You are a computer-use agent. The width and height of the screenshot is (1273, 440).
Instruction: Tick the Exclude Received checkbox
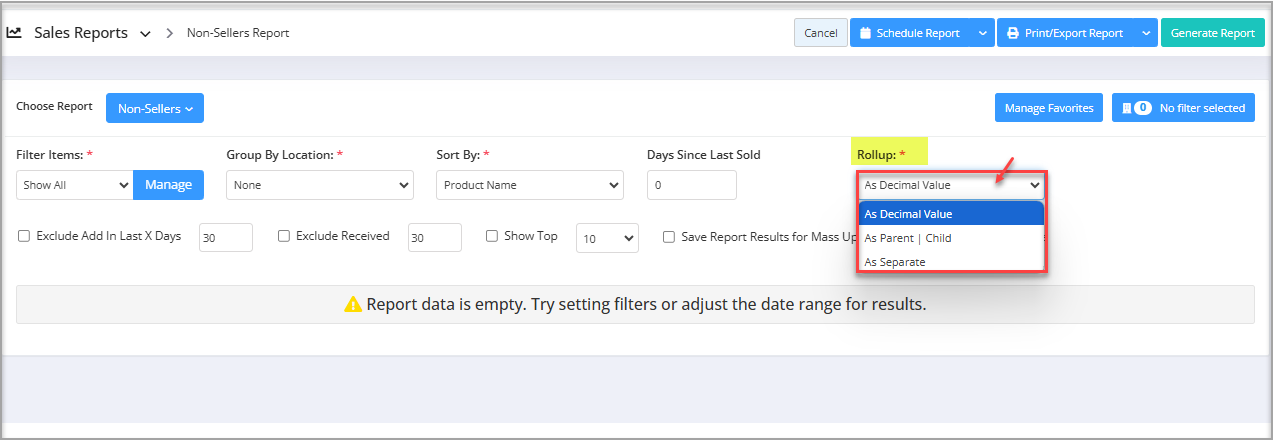point(284,237)
